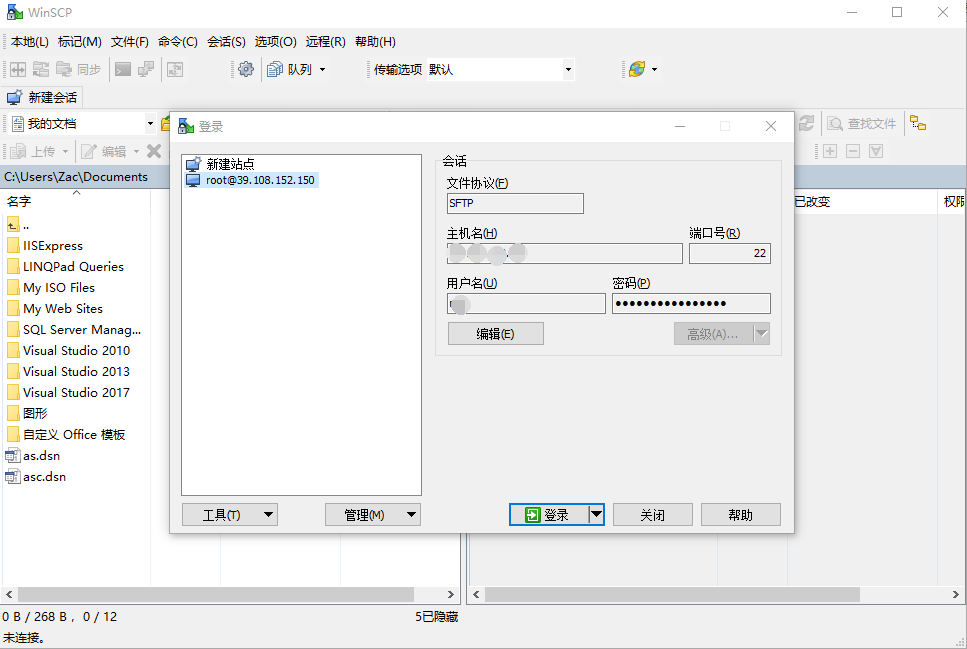Open the 选项(O) menu
The height and width of the screenshot is (649, 967).
275,41
